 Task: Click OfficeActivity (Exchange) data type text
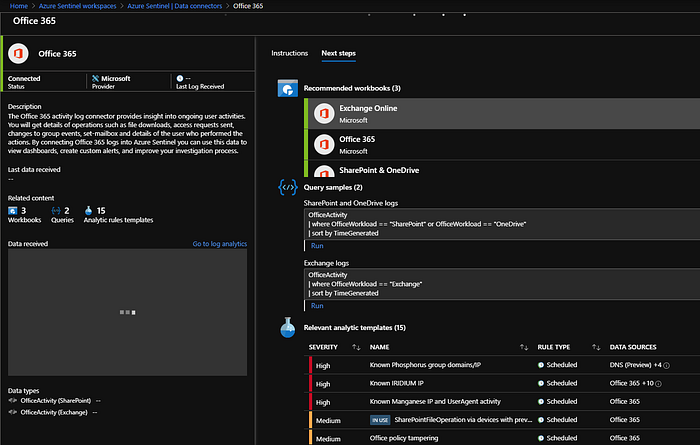[54, 412]
